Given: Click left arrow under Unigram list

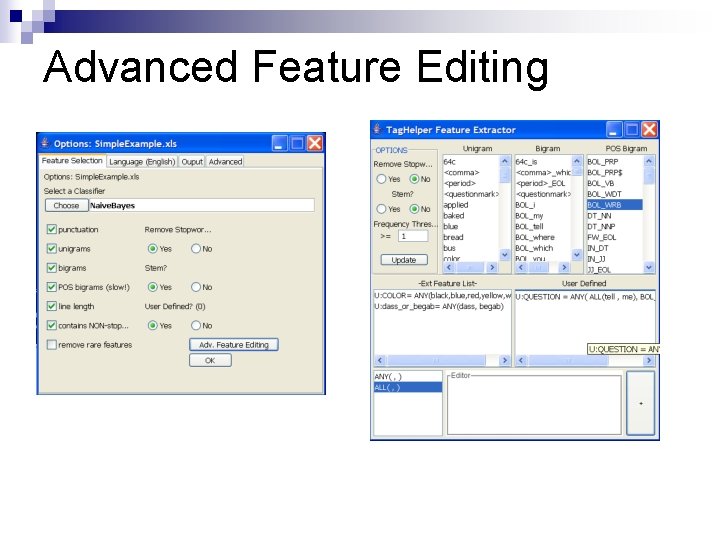Looking at the screenshot, I should tap(449, 267).
